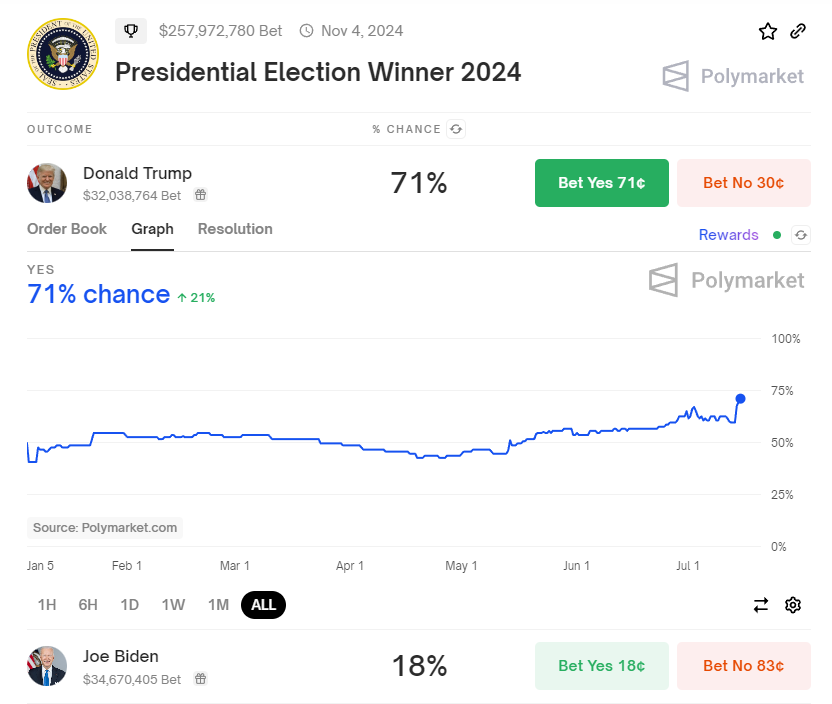Click Bet No 83¢ for Biden

(x=743, y=666)
